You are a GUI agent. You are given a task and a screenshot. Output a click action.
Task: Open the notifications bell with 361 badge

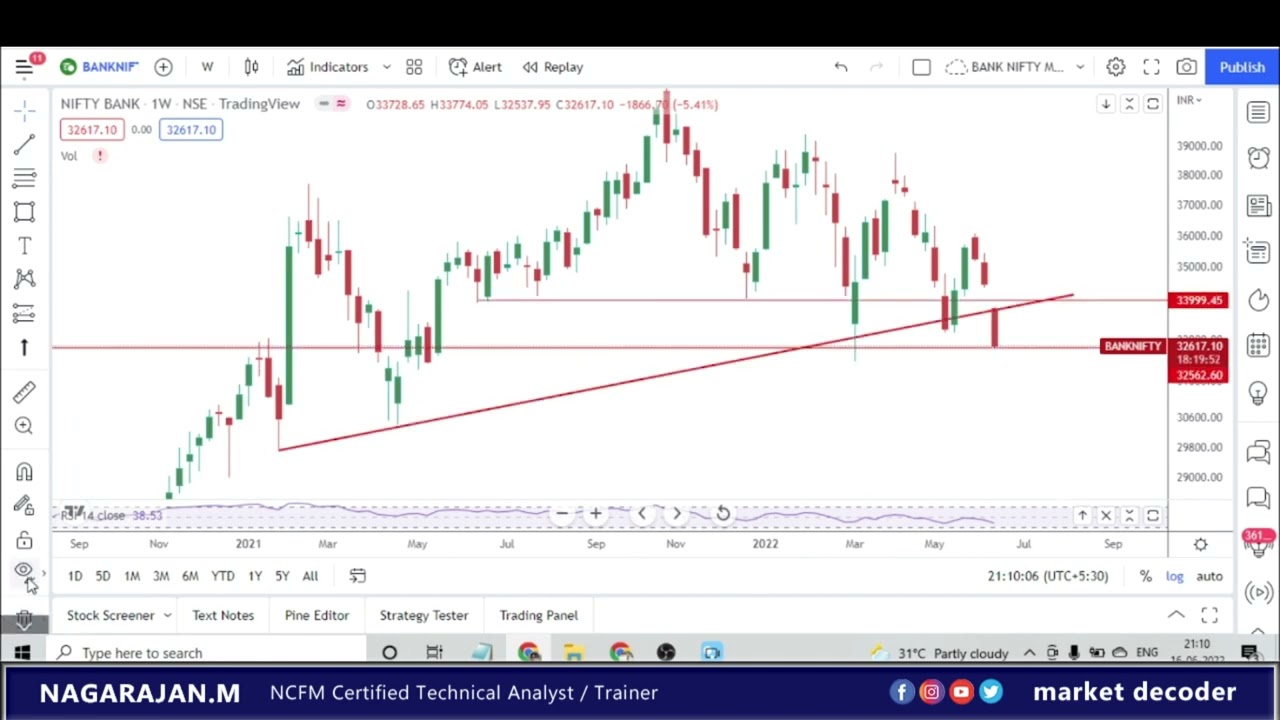point(1258,544)
